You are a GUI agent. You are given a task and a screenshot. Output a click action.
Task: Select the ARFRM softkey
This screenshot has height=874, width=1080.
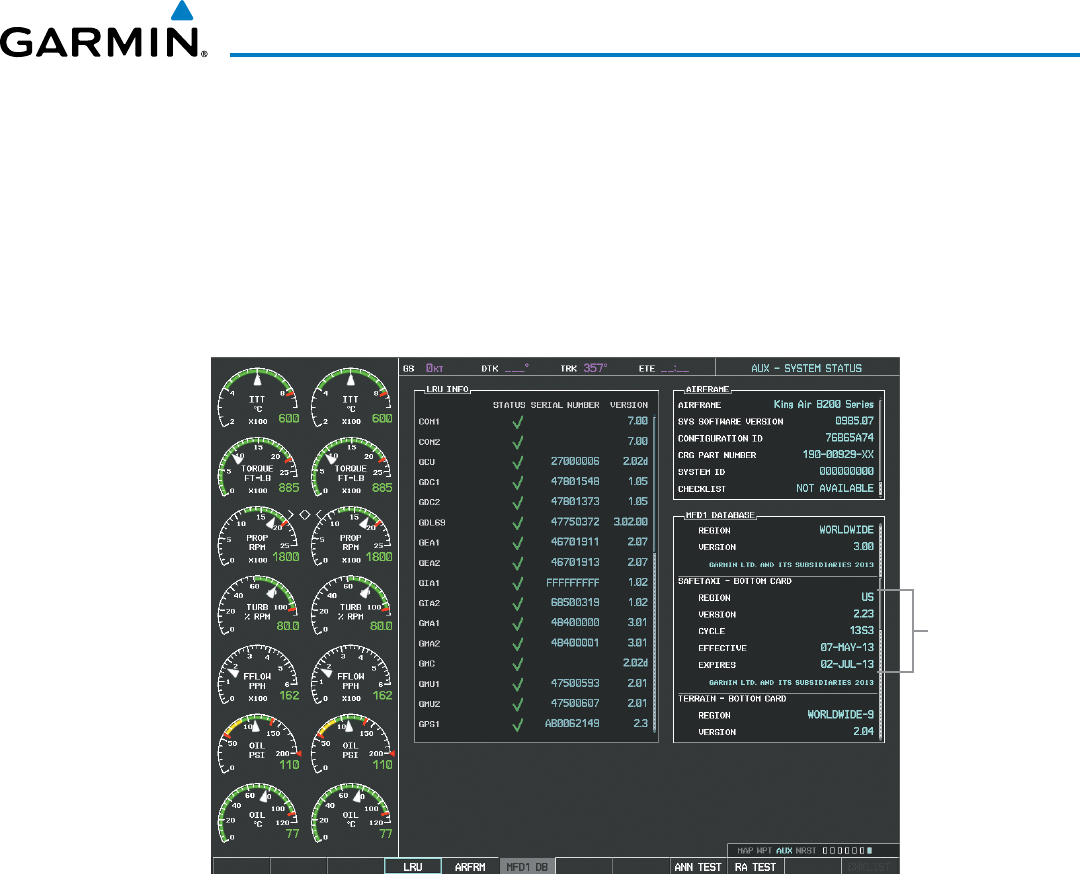[470, 866]
